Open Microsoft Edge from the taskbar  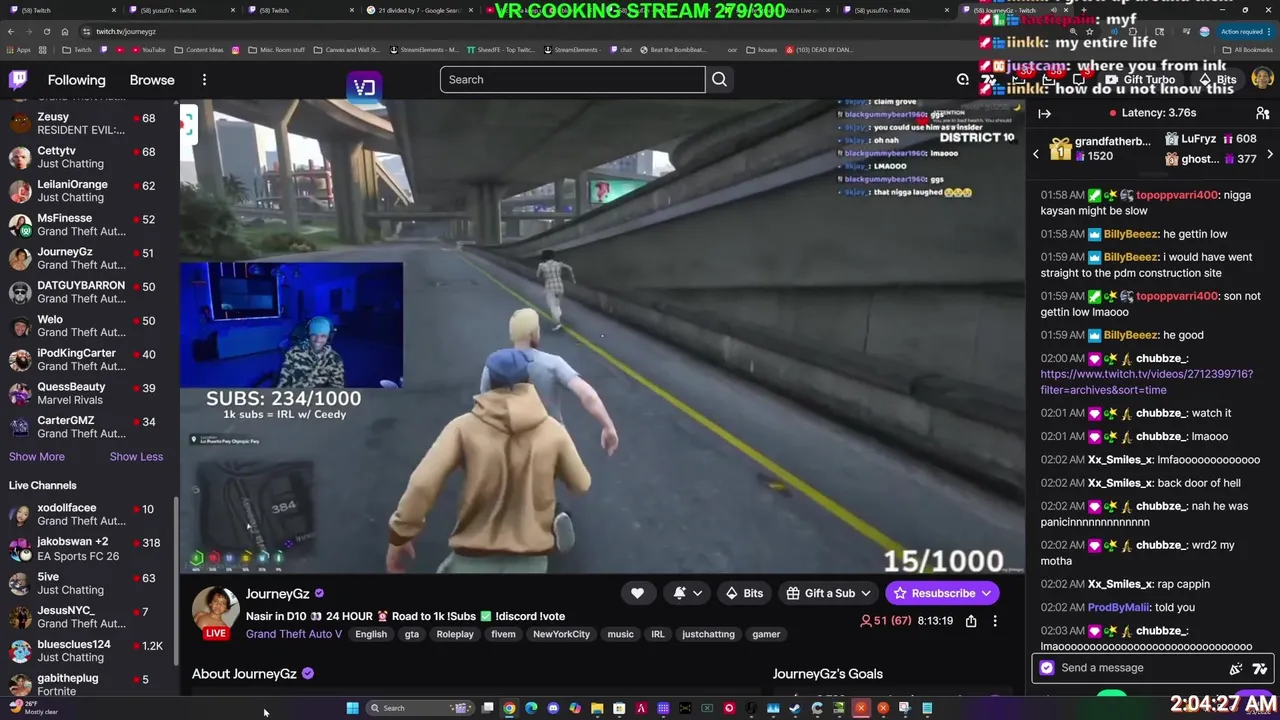point(531,708)
